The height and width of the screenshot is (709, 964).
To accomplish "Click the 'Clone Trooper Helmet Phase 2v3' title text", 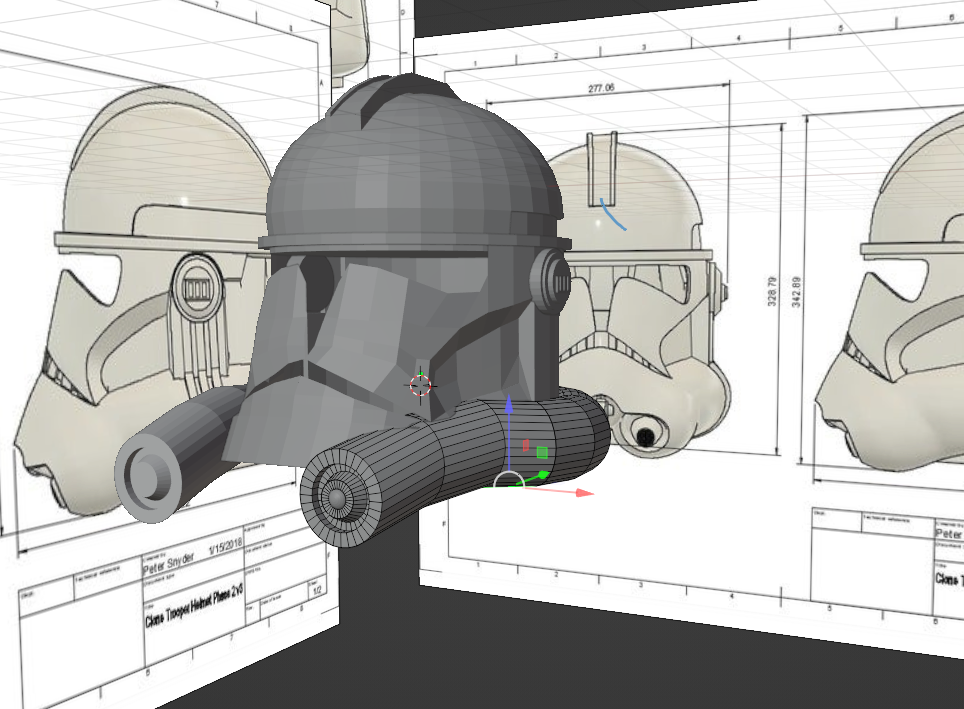I will click(x=194, y=606).
